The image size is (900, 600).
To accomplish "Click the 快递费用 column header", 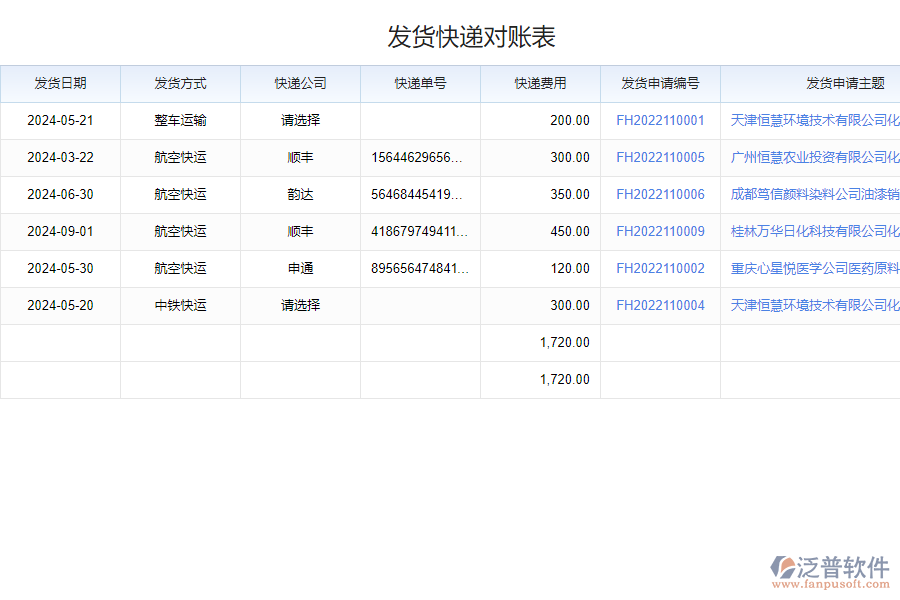I will point(540,84).
